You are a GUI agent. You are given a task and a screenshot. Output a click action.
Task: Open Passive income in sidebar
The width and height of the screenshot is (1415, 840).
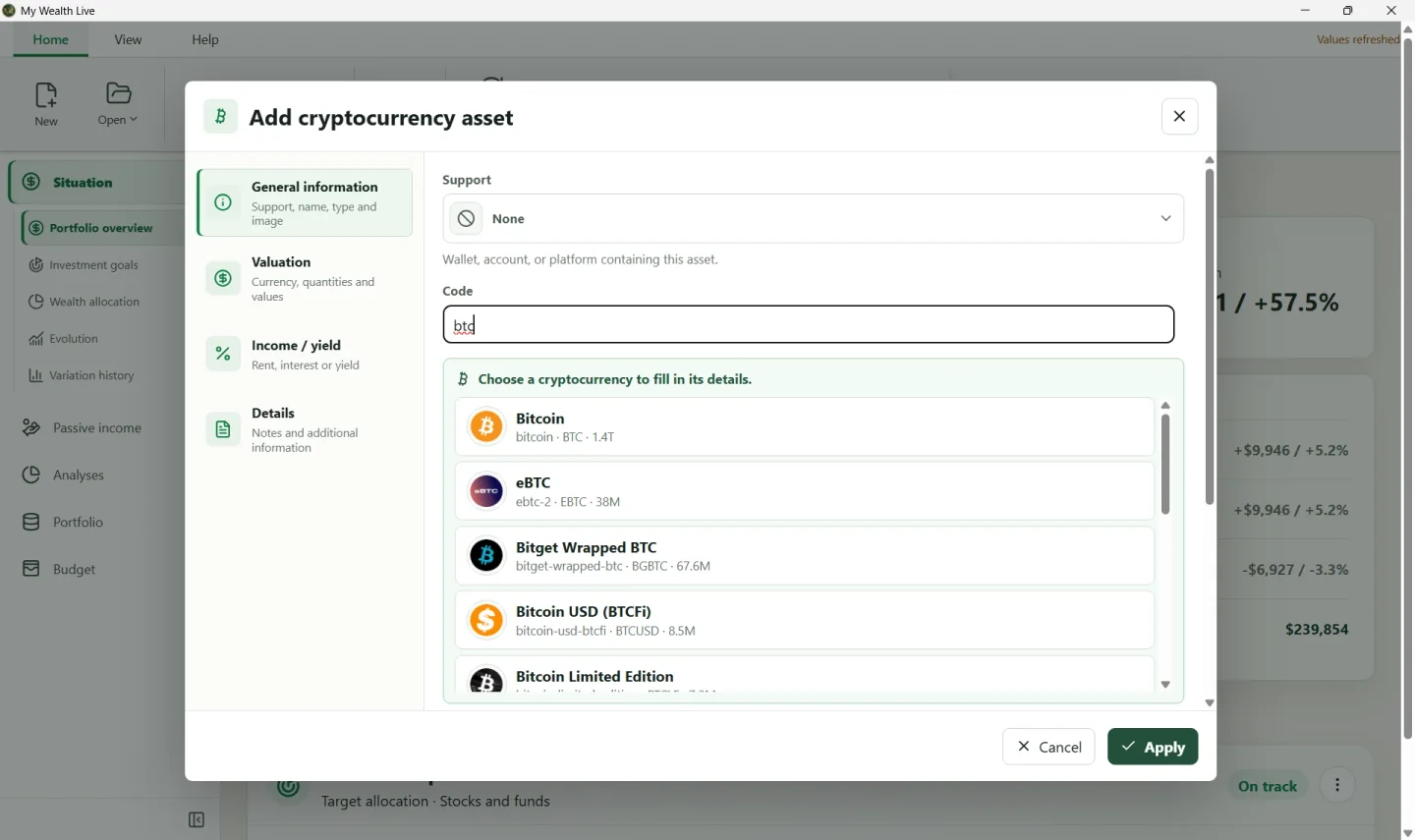83,427
